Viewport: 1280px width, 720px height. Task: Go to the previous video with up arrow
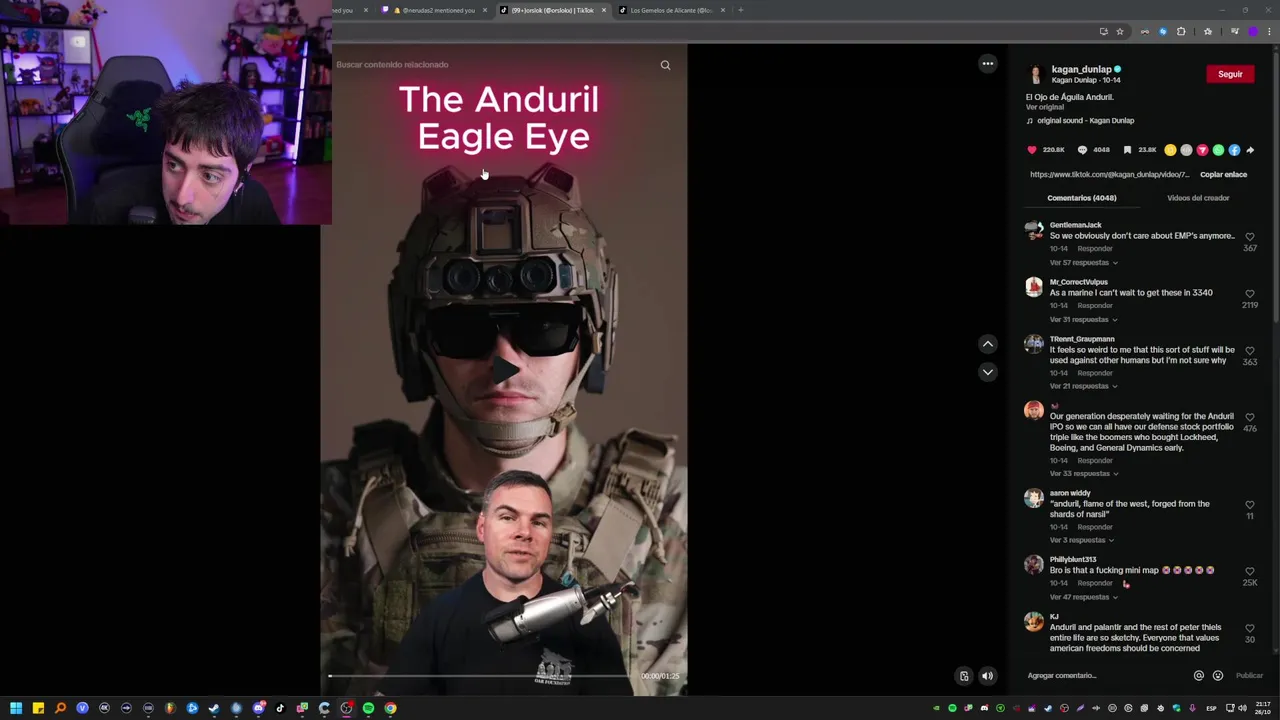point(988,344)
